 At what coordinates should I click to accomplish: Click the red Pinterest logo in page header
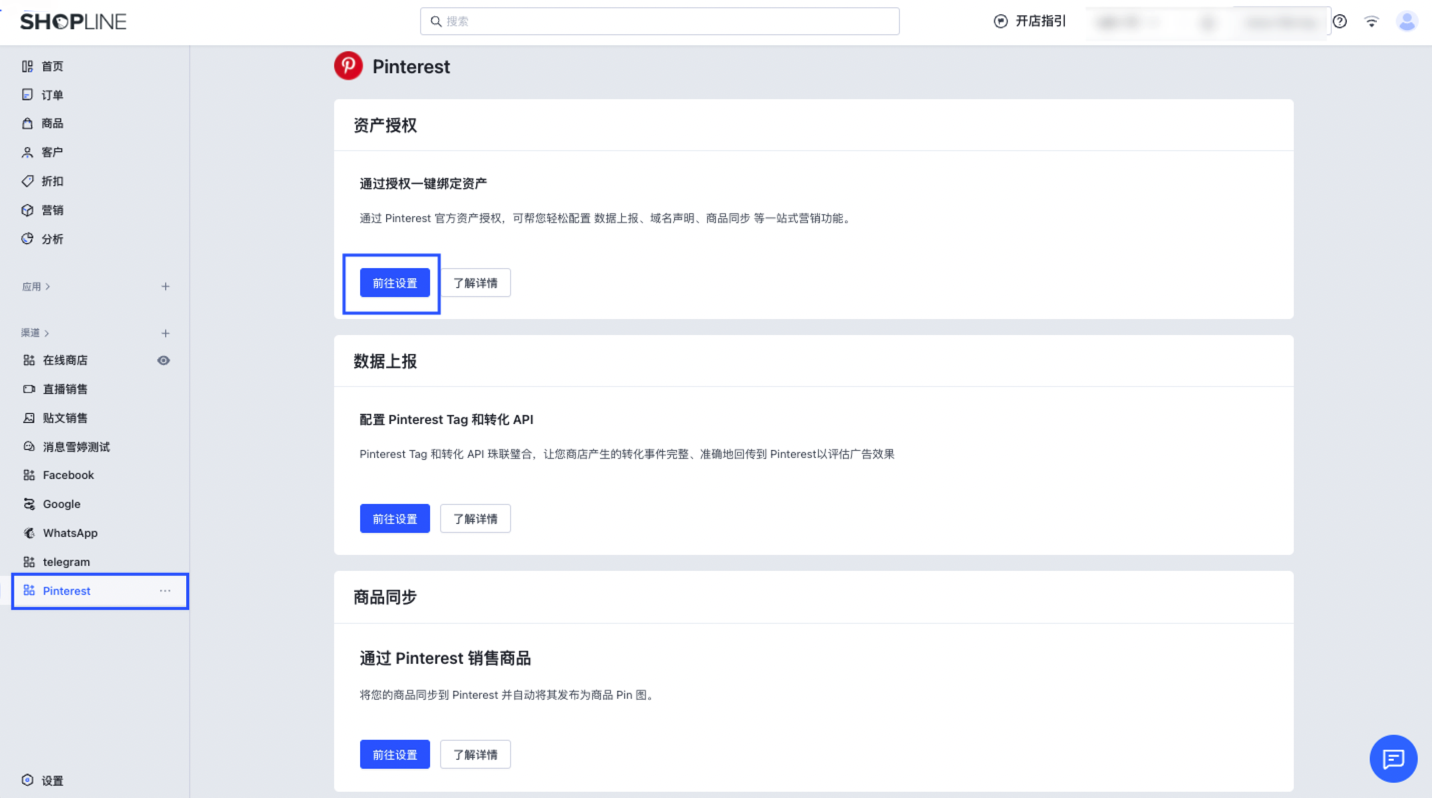348,66
